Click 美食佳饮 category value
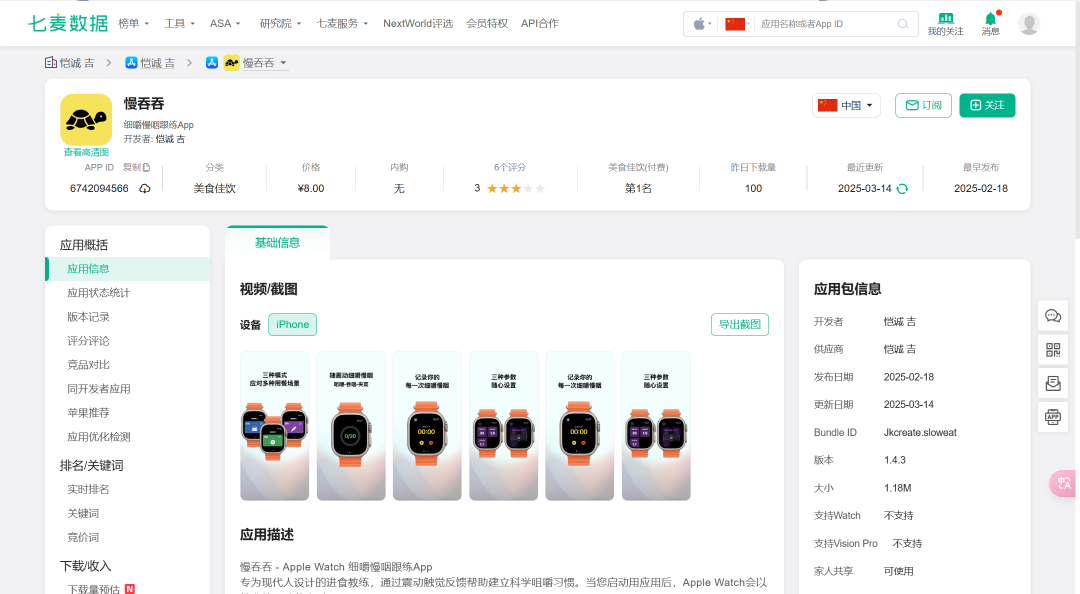 coord(215,189)
